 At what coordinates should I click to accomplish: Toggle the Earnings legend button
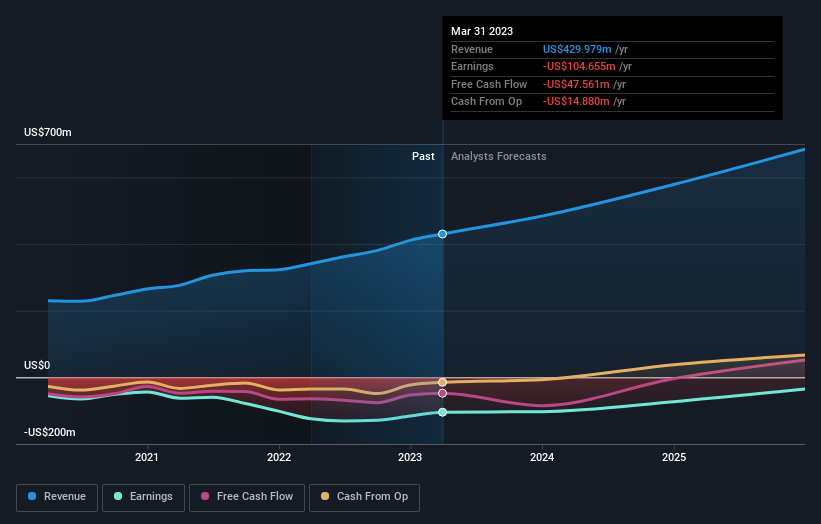pos(143,497)
